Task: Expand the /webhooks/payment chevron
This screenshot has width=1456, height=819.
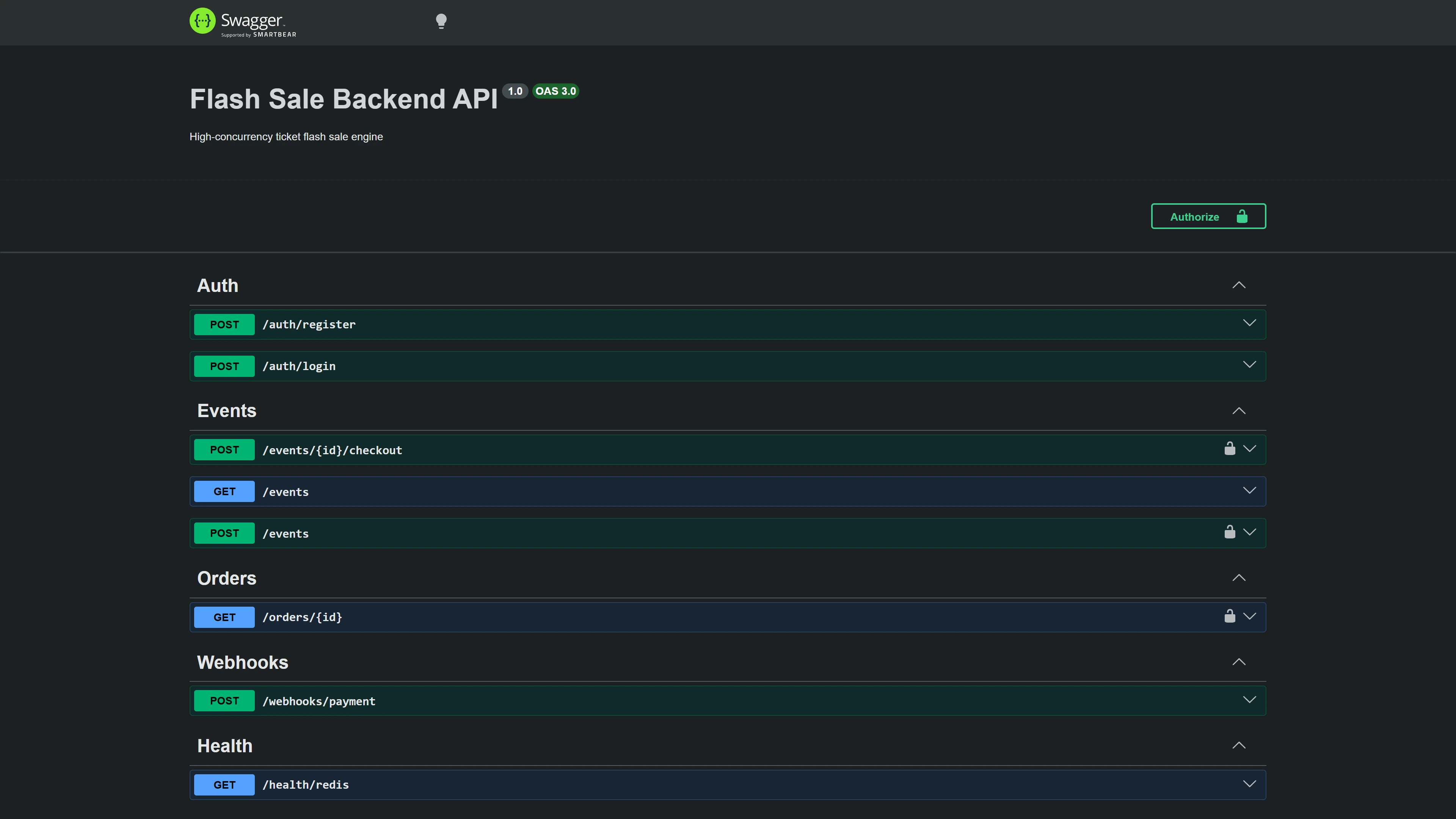Action: pyautogui.click(x=1250, y=700)
